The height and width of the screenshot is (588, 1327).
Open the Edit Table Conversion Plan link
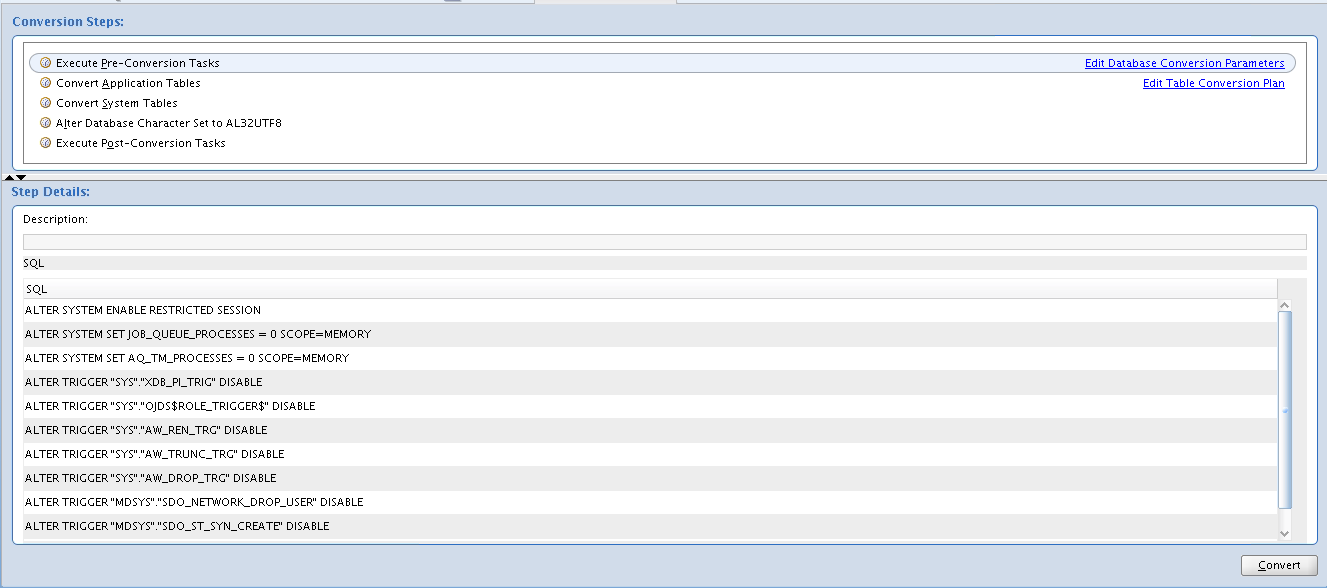1213,83
